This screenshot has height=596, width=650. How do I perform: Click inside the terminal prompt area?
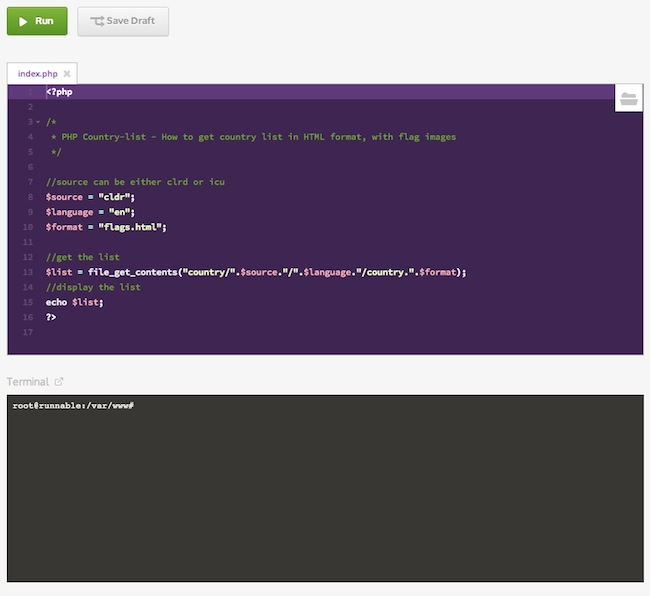click(325, 488)
